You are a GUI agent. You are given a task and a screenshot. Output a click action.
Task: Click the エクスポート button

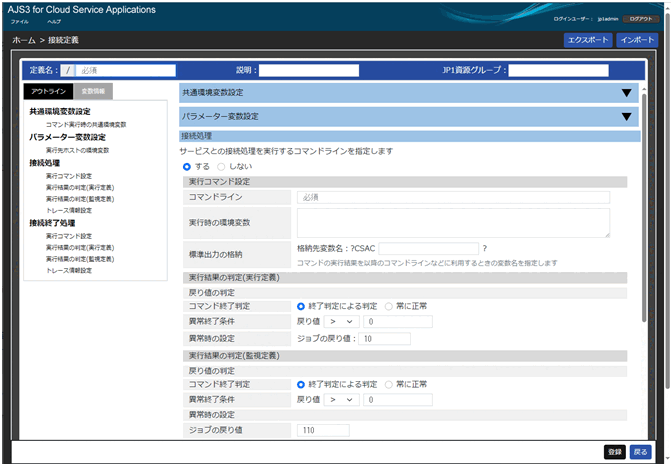[587, 40]
